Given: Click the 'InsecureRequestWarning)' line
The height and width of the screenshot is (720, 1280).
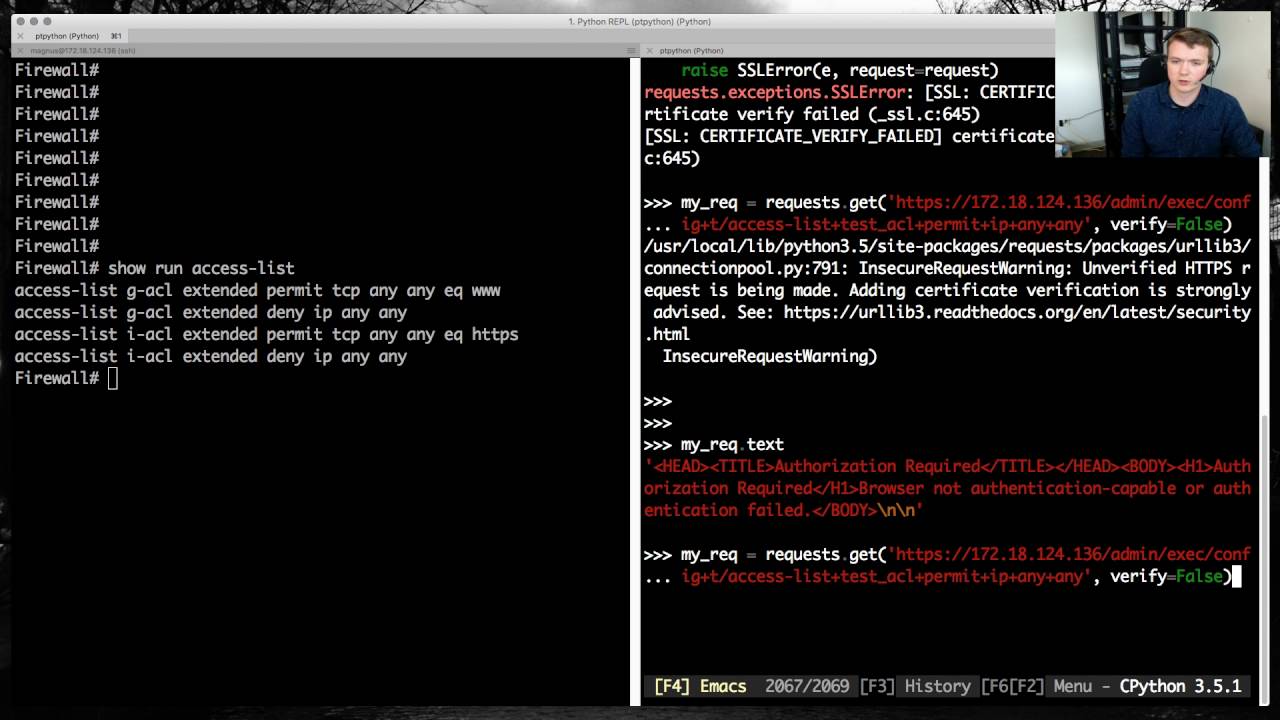Looking at the screenshot, I should coord(769,356).
